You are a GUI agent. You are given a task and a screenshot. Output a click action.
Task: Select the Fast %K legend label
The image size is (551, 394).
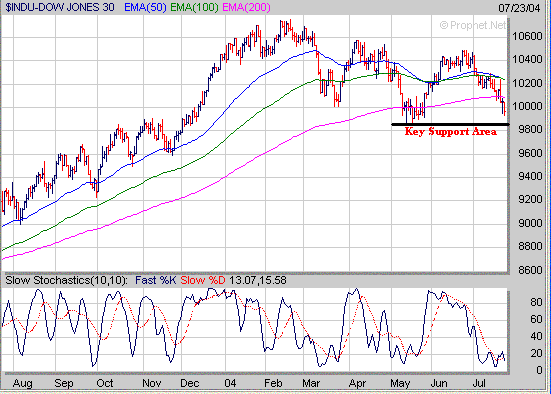(x=155, y=280)
